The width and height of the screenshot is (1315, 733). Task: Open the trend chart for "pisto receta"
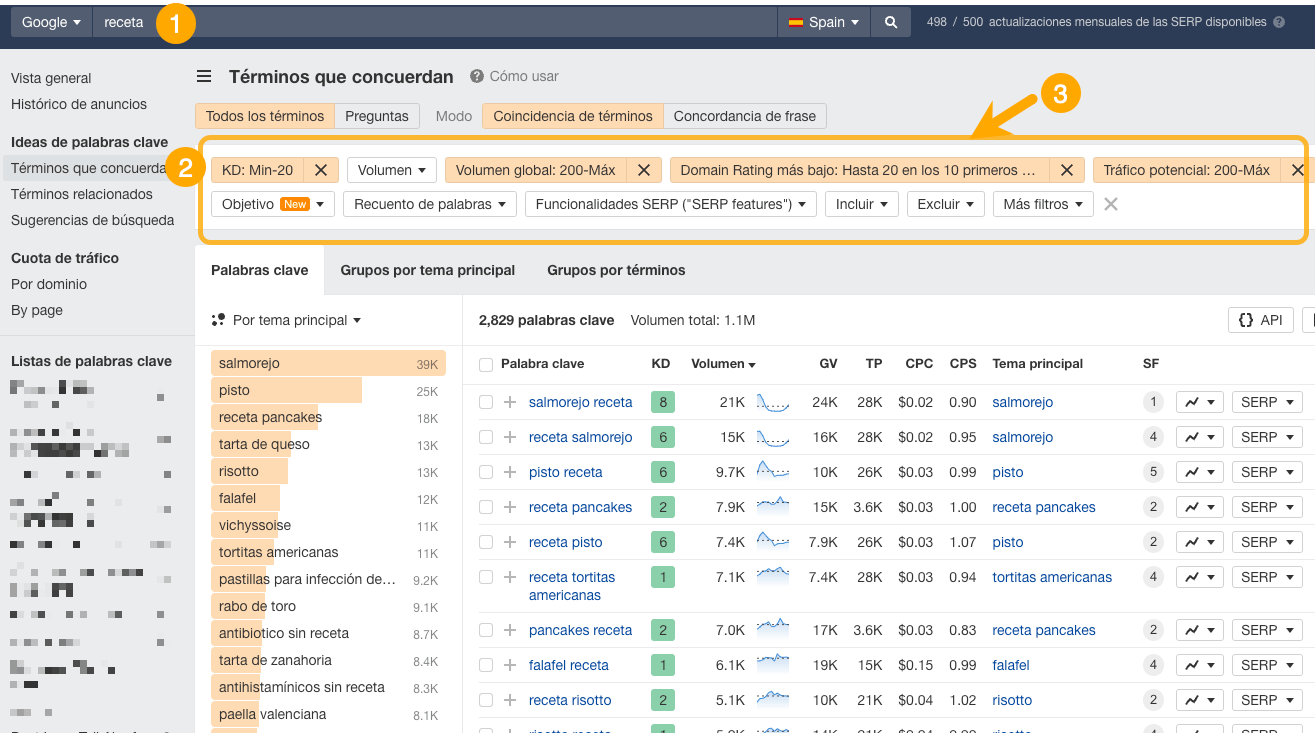[x=1196, y=471]
